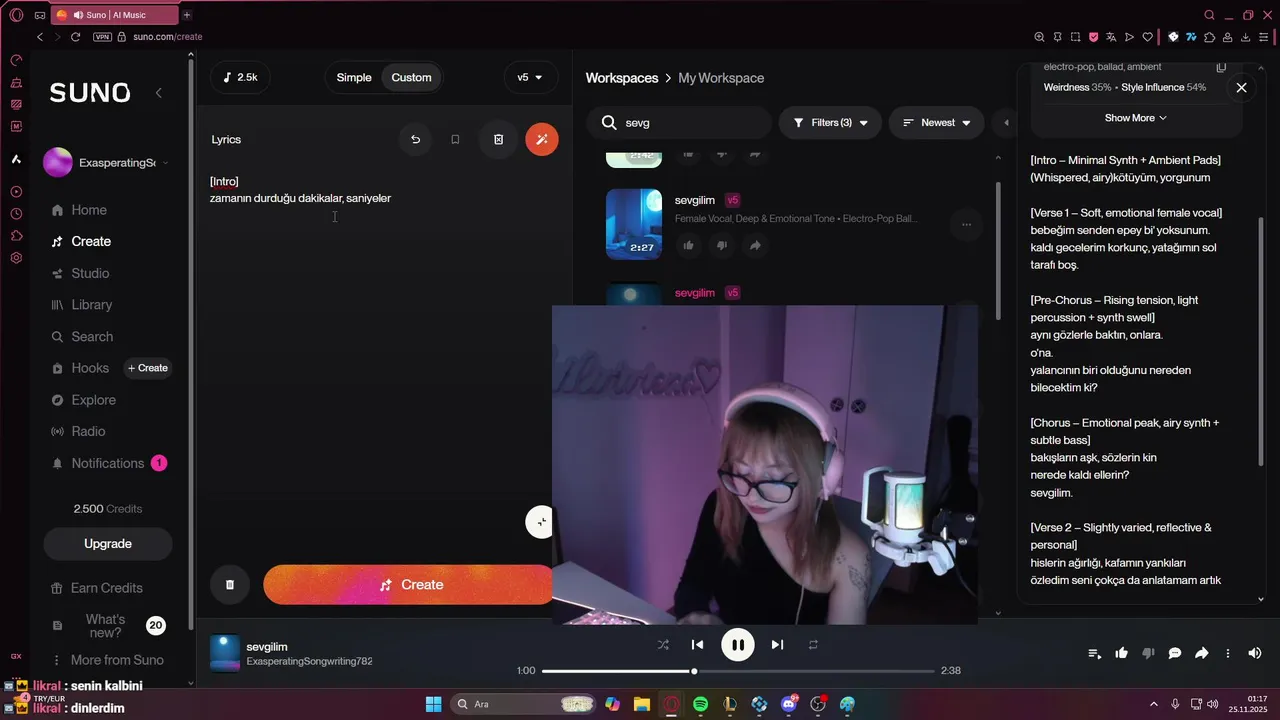
Task: Show hidden system tray icons
Action: [x=1154, y=704]
